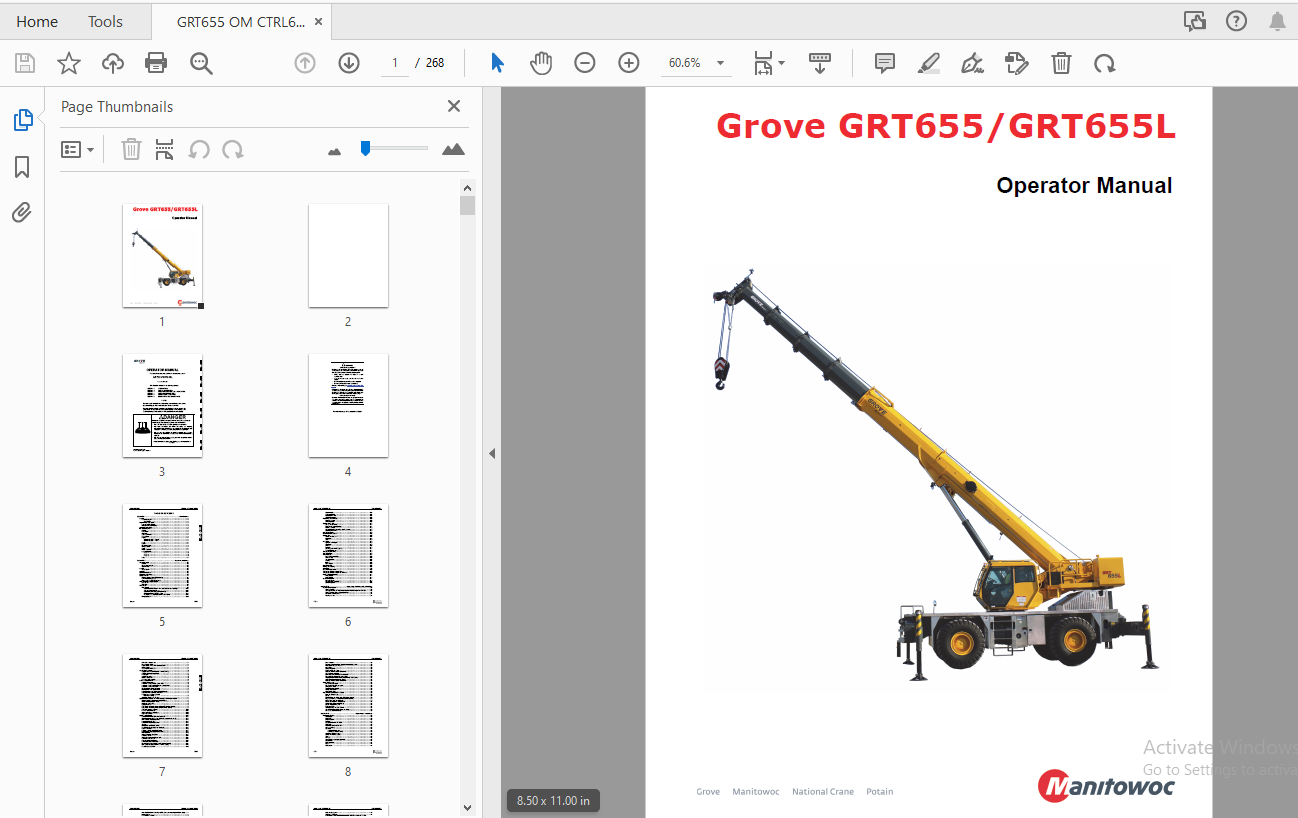Open the sign document pen tool
The height and width of the screenshot is (818, 1298).
click(x=972, y=63)
